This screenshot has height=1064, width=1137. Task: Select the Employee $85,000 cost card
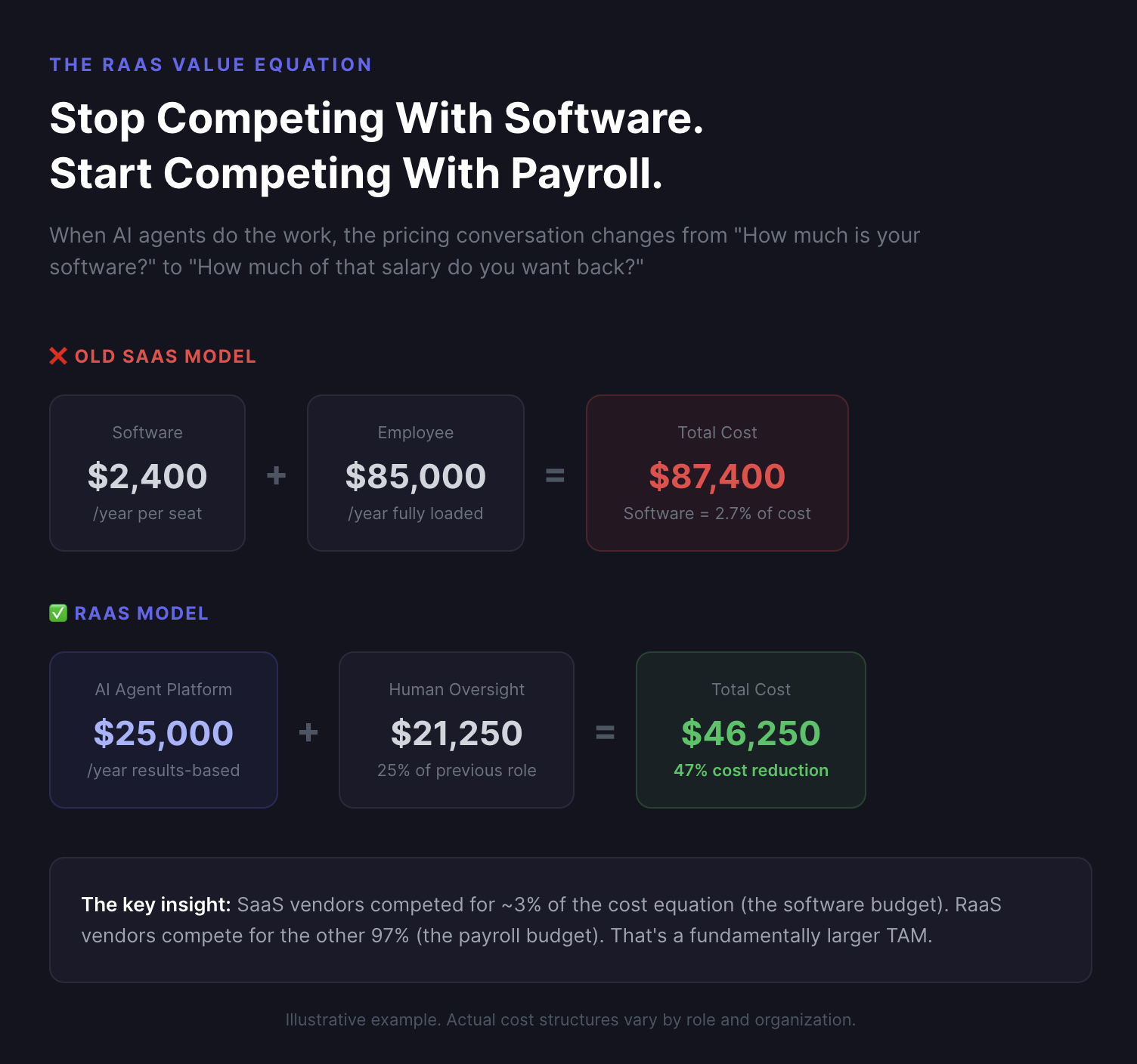click(415, 473)
